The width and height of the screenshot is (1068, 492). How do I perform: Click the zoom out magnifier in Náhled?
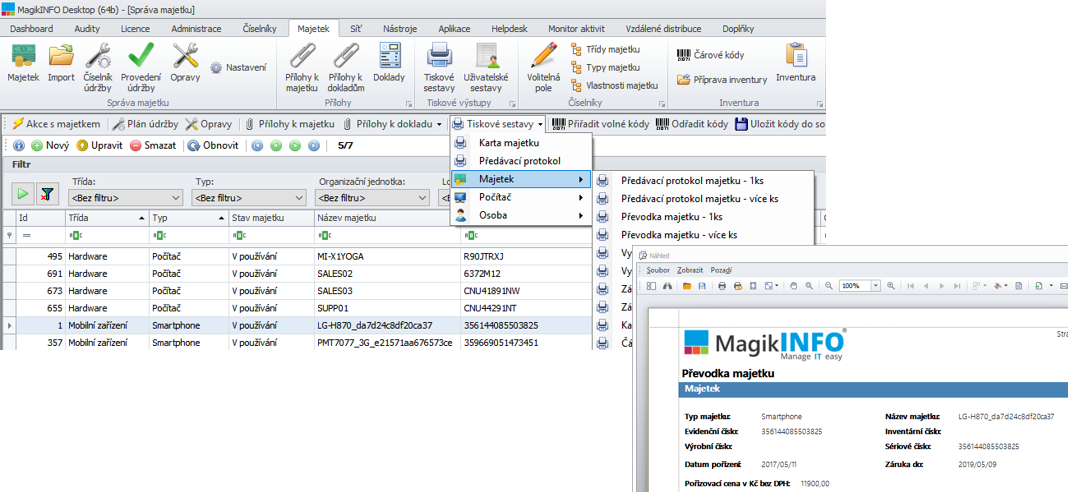[x=828, y=286]
